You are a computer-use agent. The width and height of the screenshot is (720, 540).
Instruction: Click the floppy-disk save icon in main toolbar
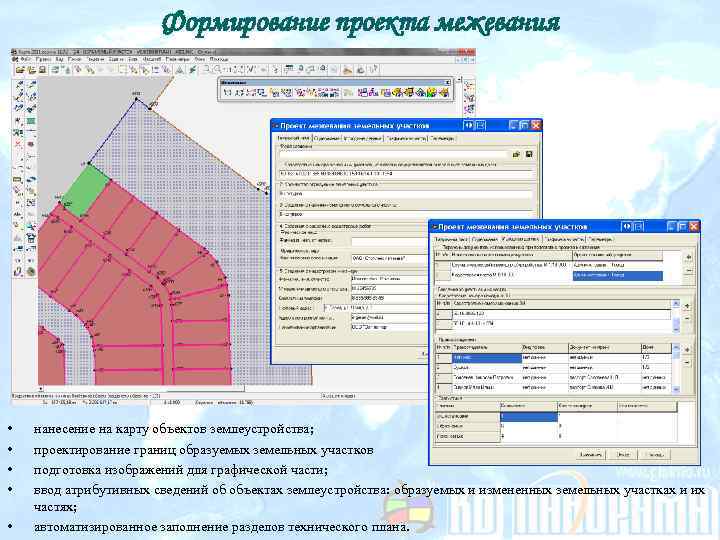[42, 70]
